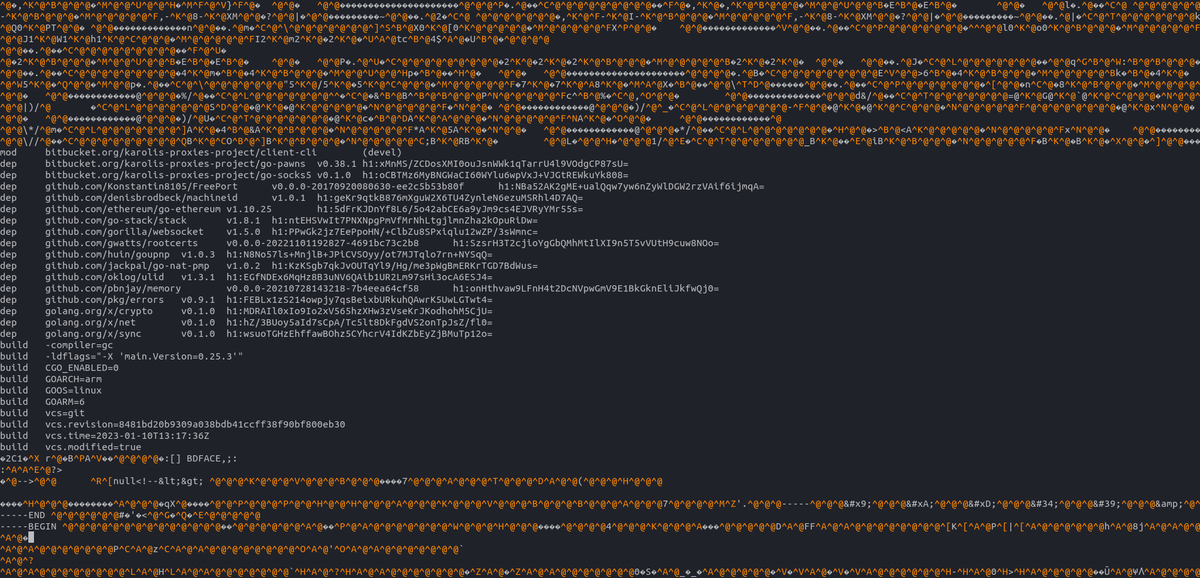Select 'CGO_ENABLED=0' build setting
Viewport: 1200px width, 578px height.
(x=83, y=367)
